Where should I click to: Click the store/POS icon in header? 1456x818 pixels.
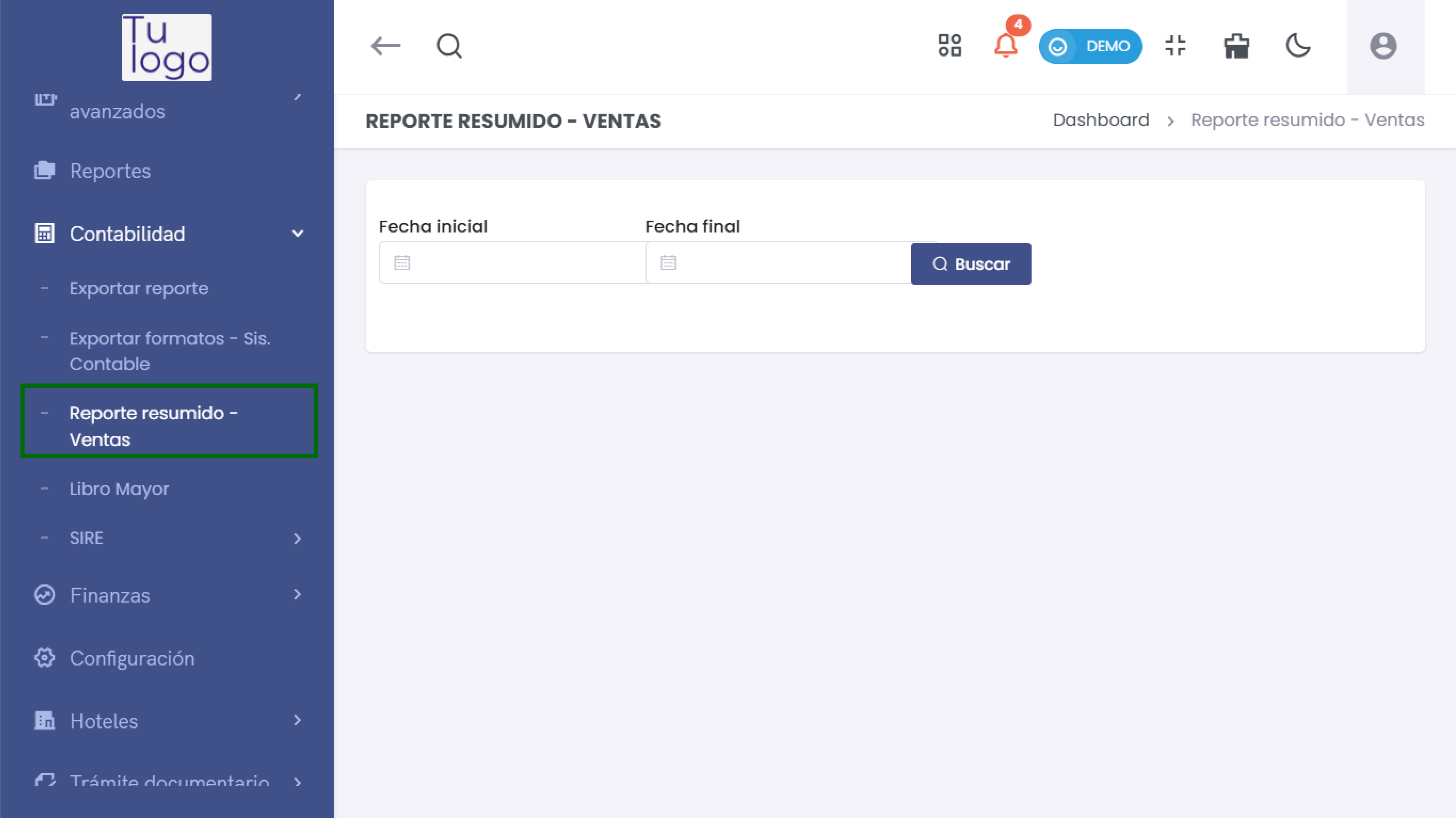[x=1236, y=46]
